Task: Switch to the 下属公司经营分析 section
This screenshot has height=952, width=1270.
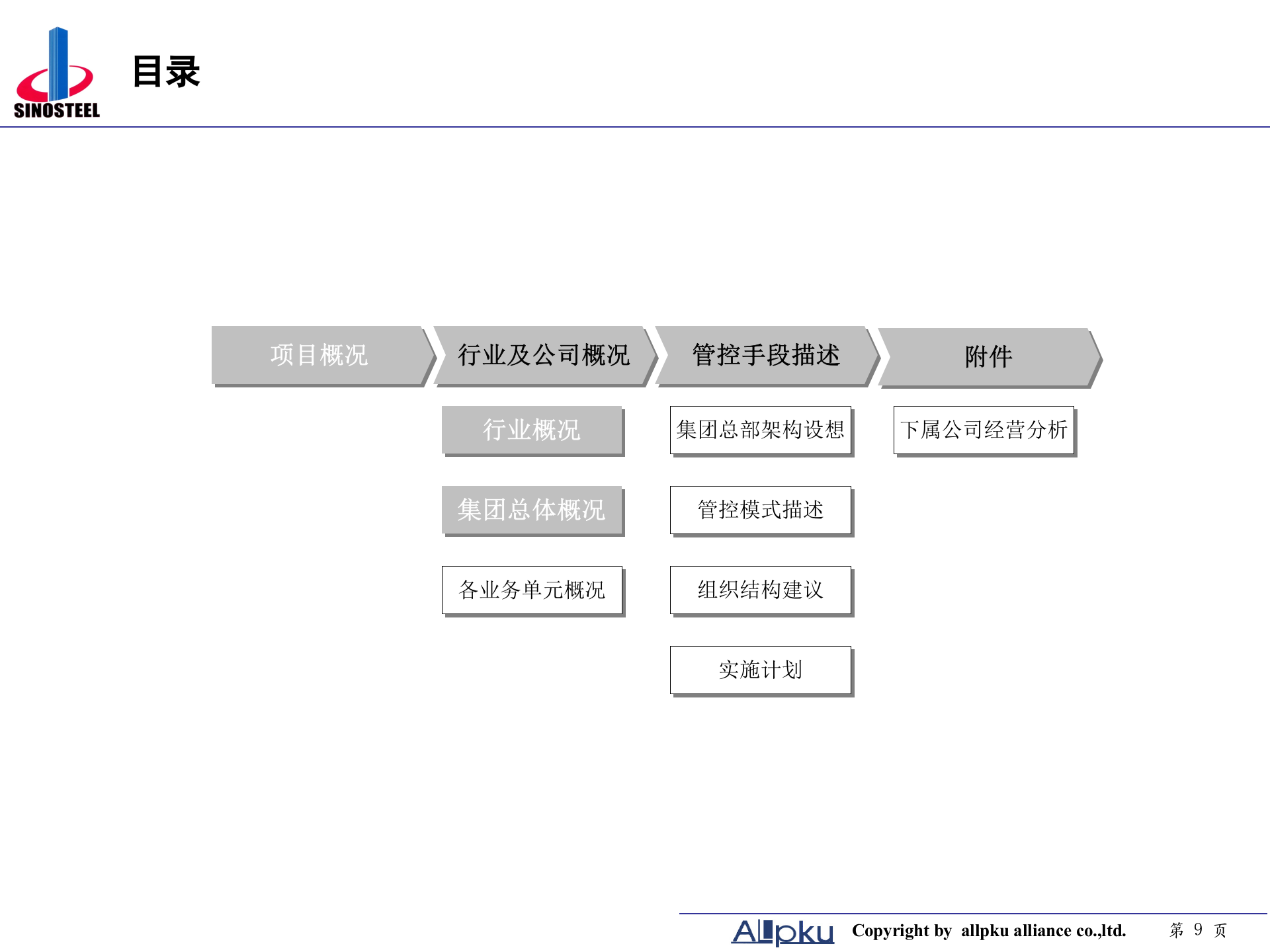Action: pyautogui.click(x=985, y=430)
